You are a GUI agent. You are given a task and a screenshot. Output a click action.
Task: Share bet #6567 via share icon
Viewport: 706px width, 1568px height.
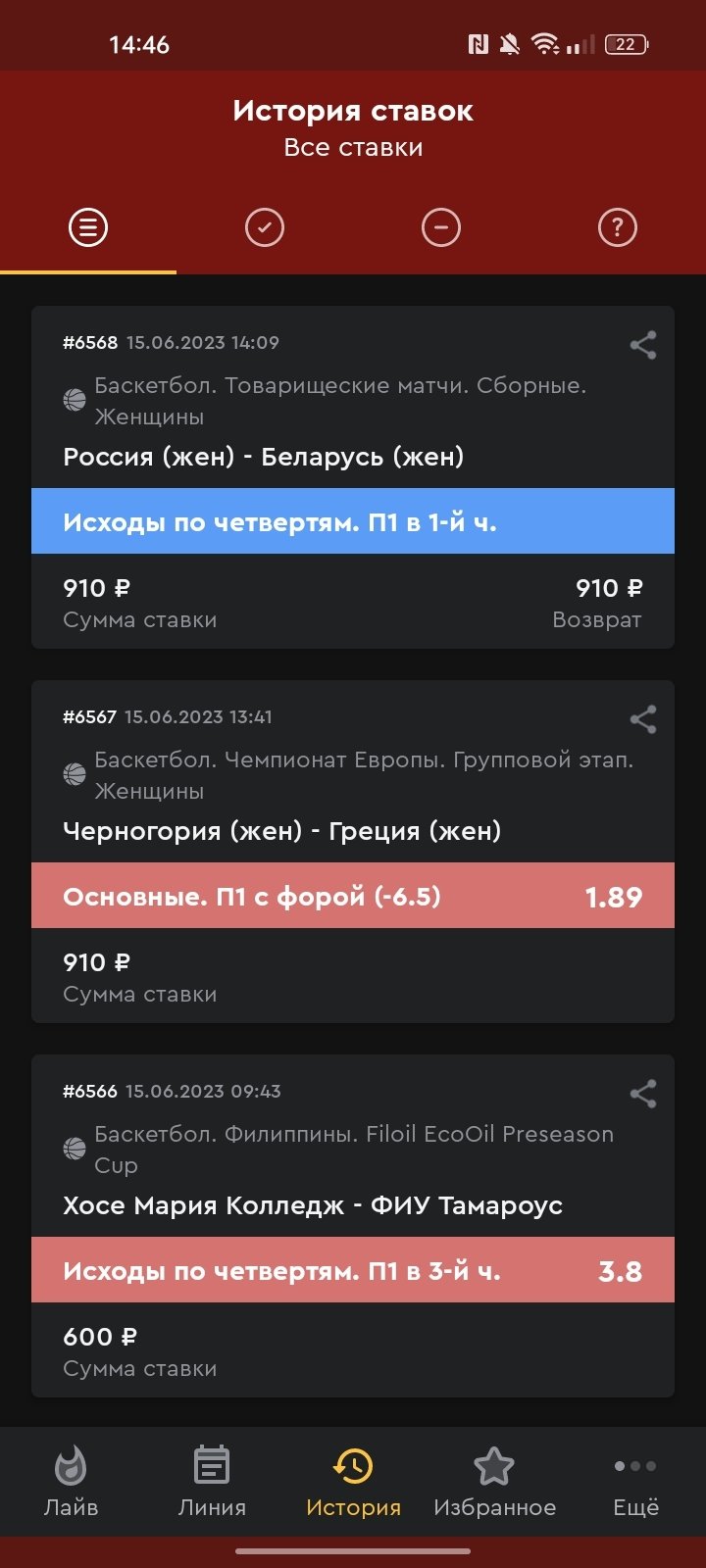coord(642,719)
